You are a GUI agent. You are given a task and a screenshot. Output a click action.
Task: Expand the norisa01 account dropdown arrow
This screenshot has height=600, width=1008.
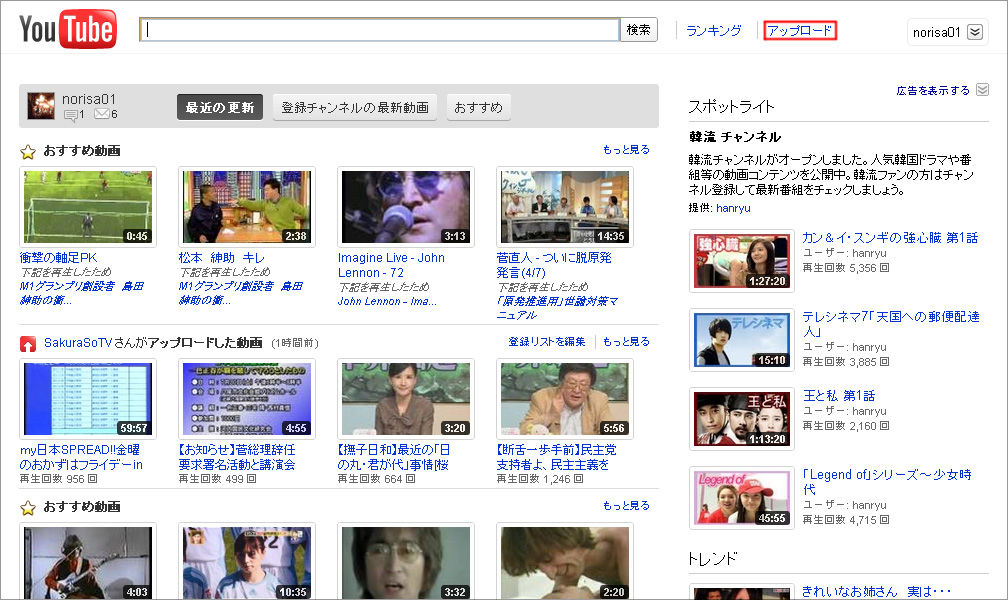pos(975,32)
